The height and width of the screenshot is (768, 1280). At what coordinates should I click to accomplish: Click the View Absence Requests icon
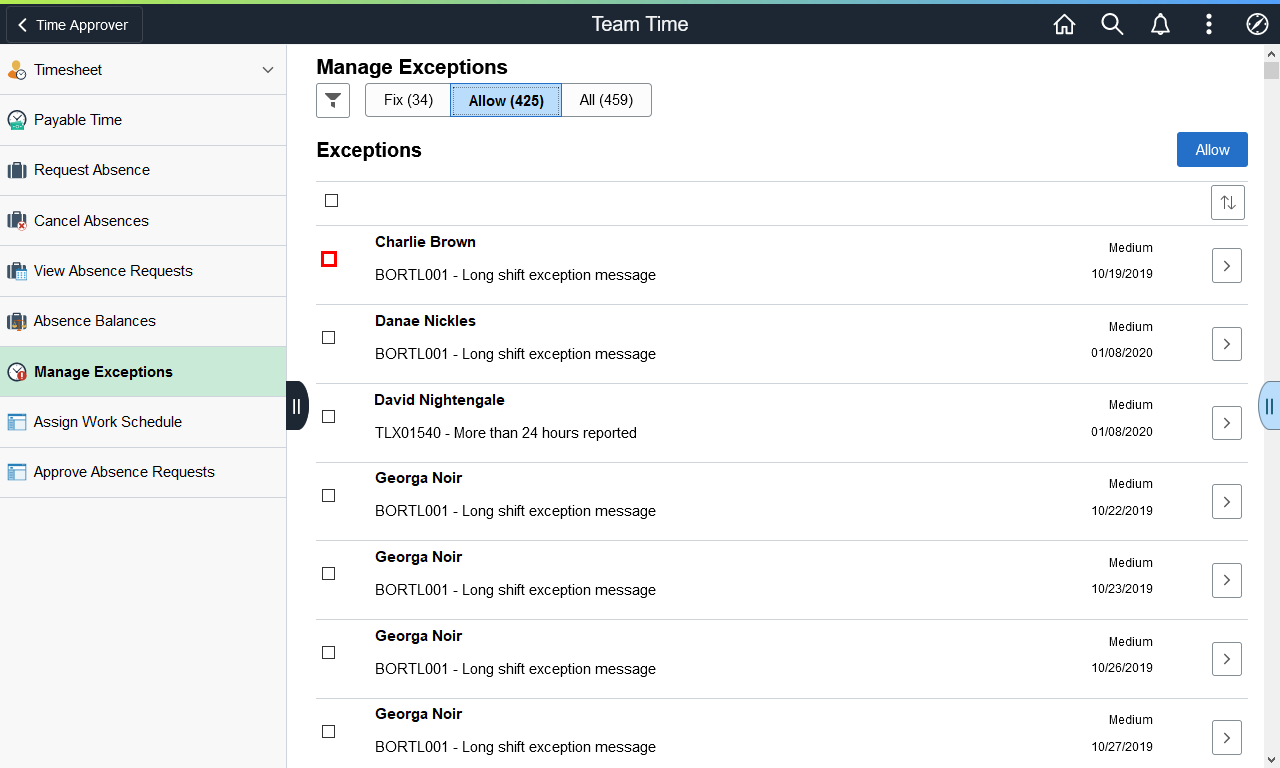tap(17, 271)
